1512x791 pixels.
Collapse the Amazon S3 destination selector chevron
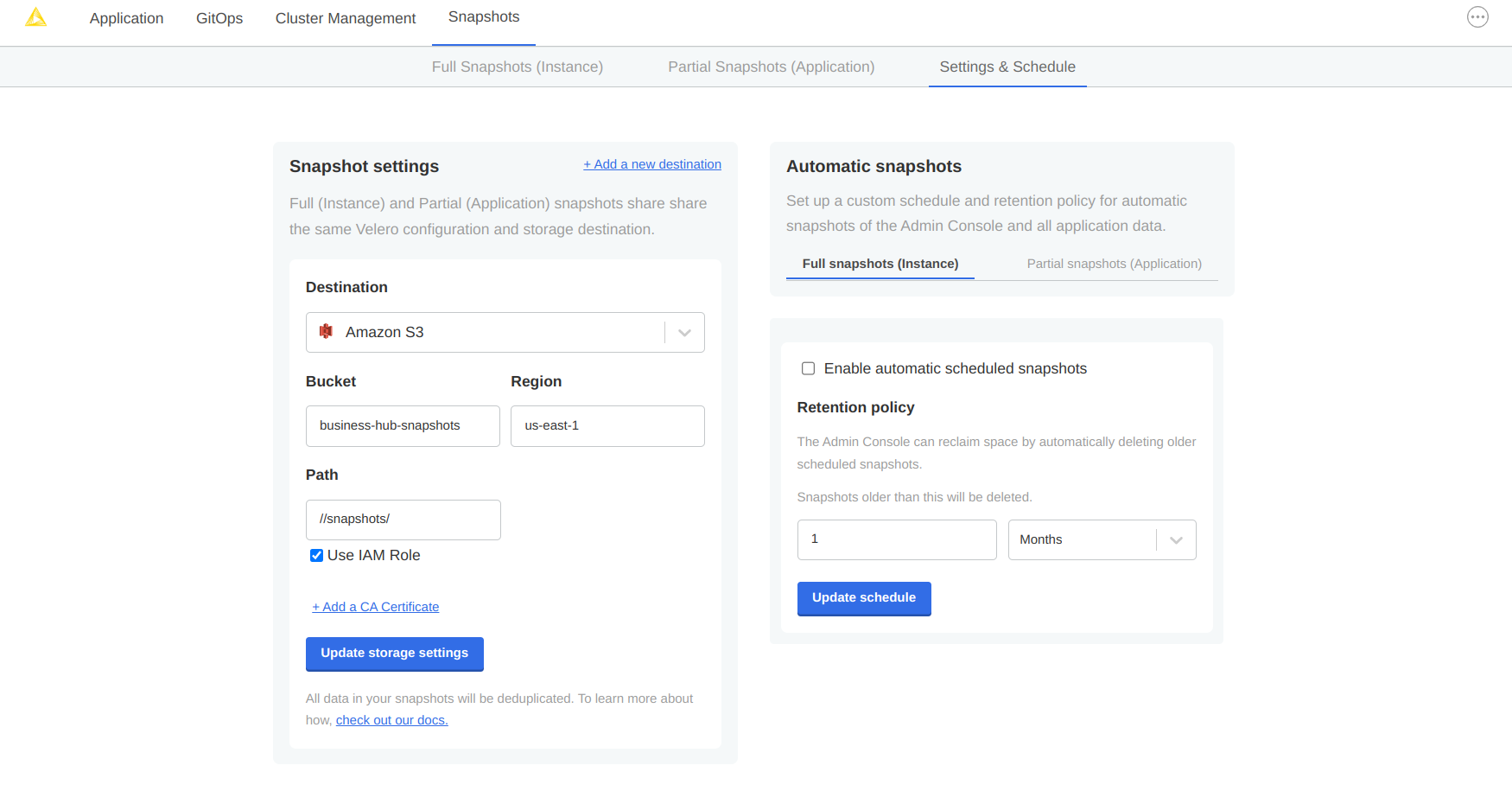coord(683,332)
